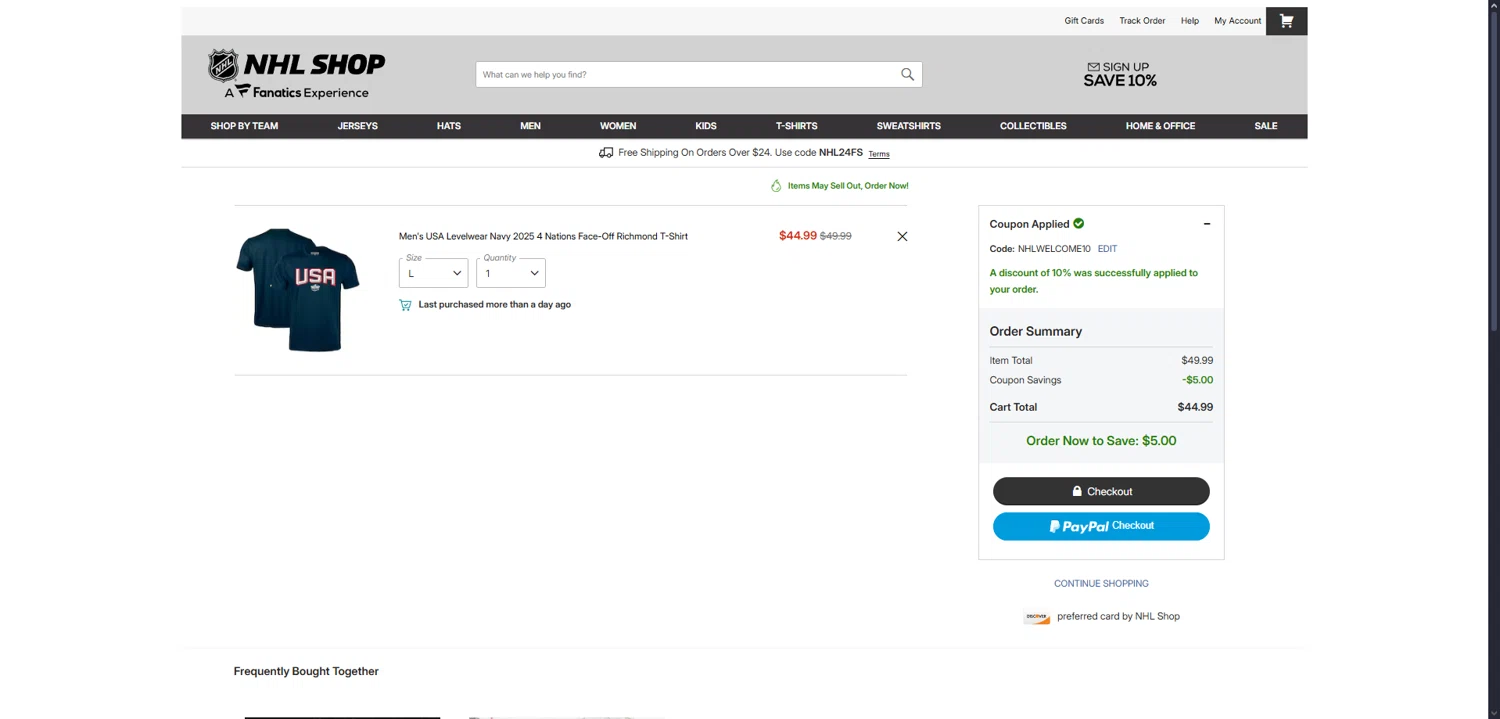
Task: Click the PayPal Checkout button
Action: (1101, 526)
